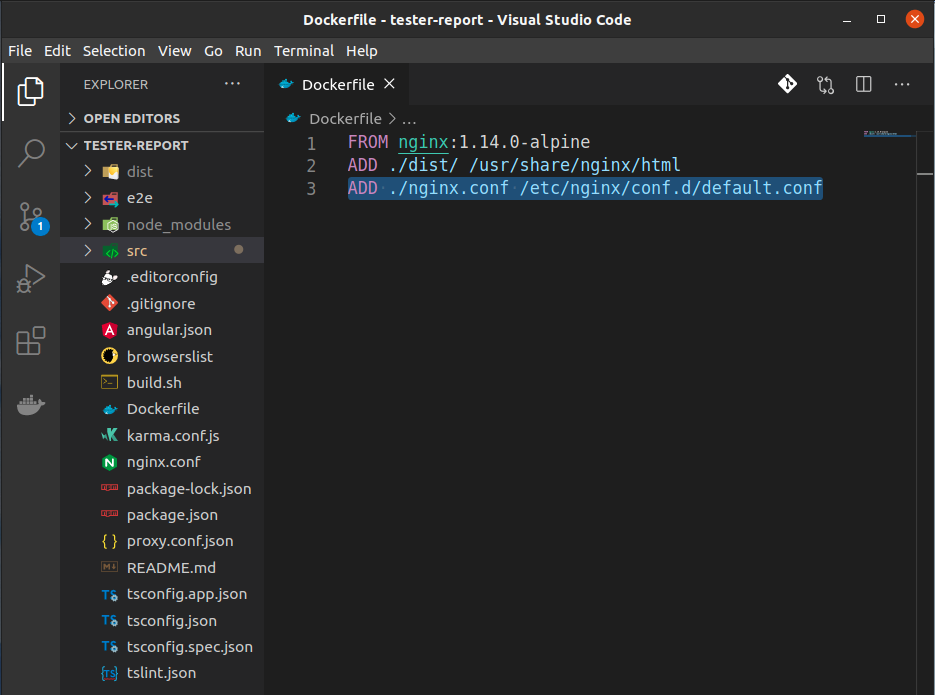Open breadcrumb item Dockerfile above the code
Image resolution: width=935 pixels, height=695 pixels.
click(x=346, y=117)
